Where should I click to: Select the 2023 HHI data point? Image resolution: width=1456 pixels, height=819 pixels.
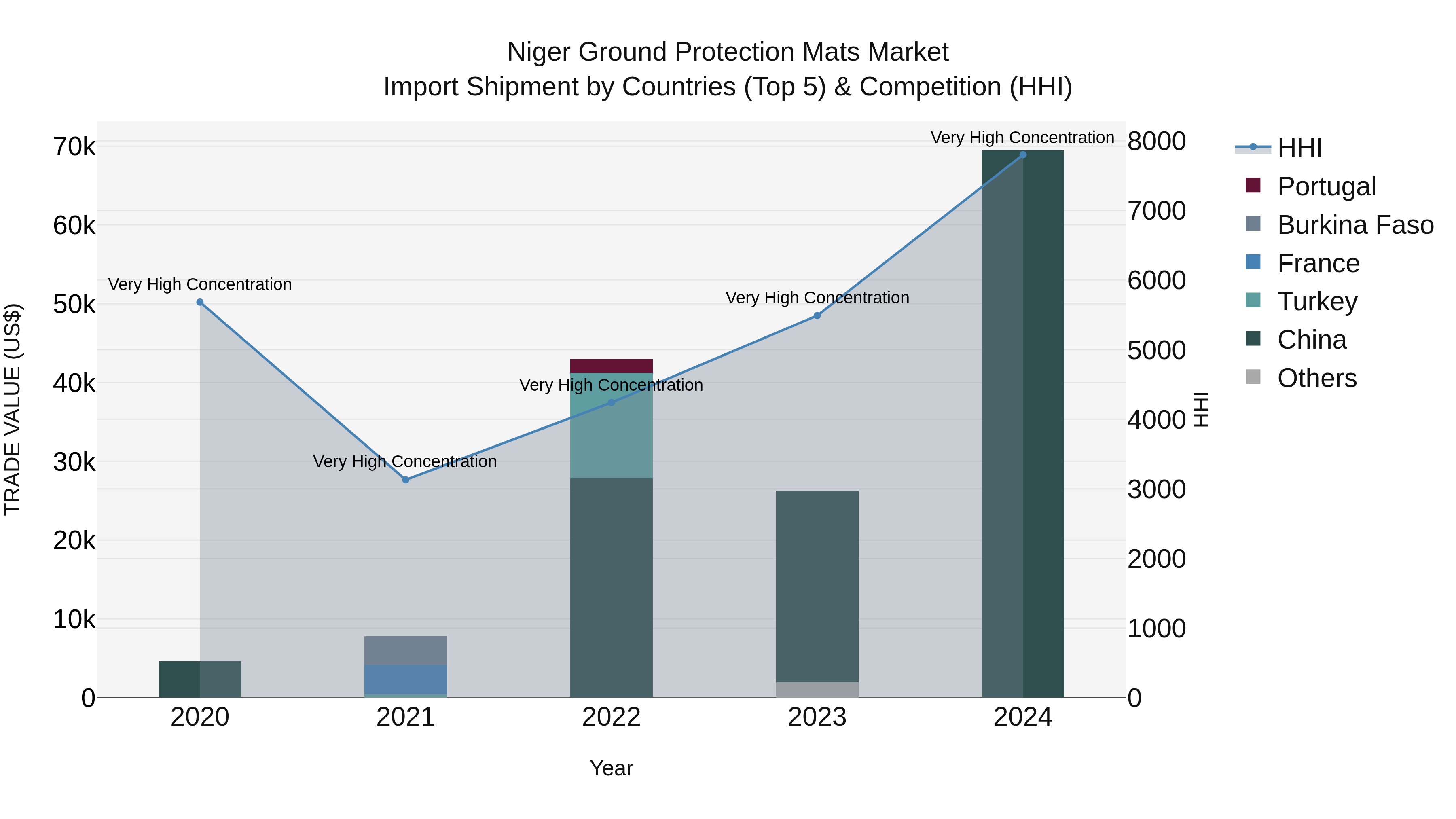817,316
